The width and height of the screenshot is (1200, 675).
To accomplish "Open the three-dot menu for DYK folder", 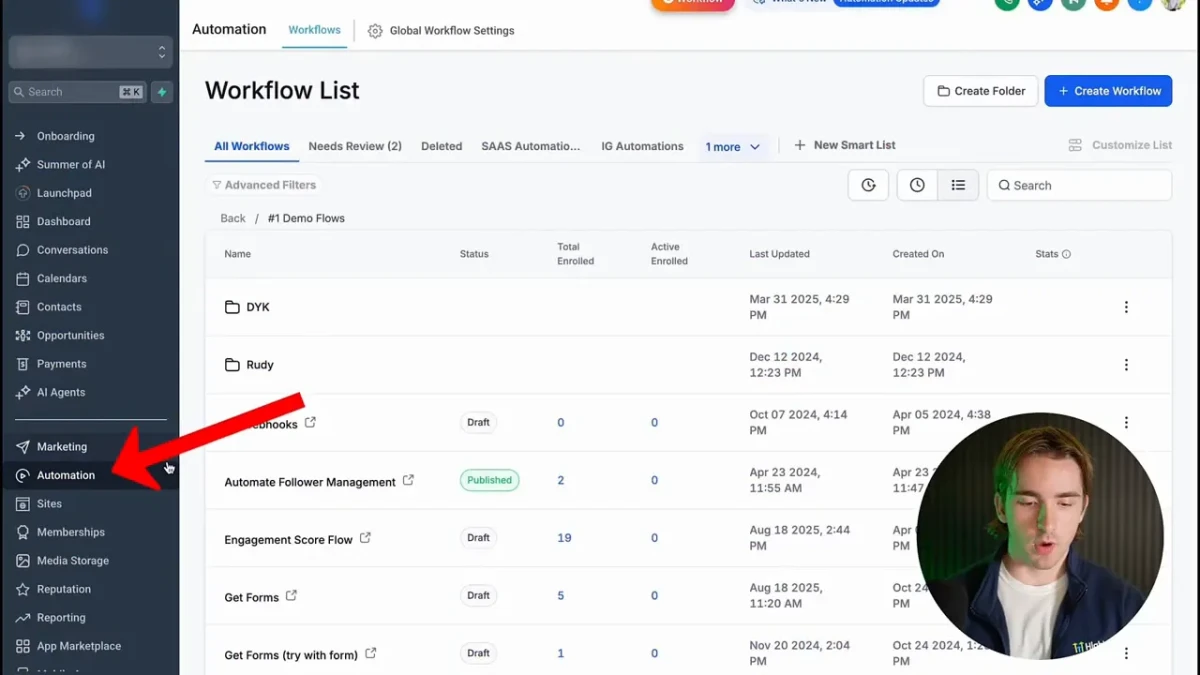I will click(x=1126, y=307).
